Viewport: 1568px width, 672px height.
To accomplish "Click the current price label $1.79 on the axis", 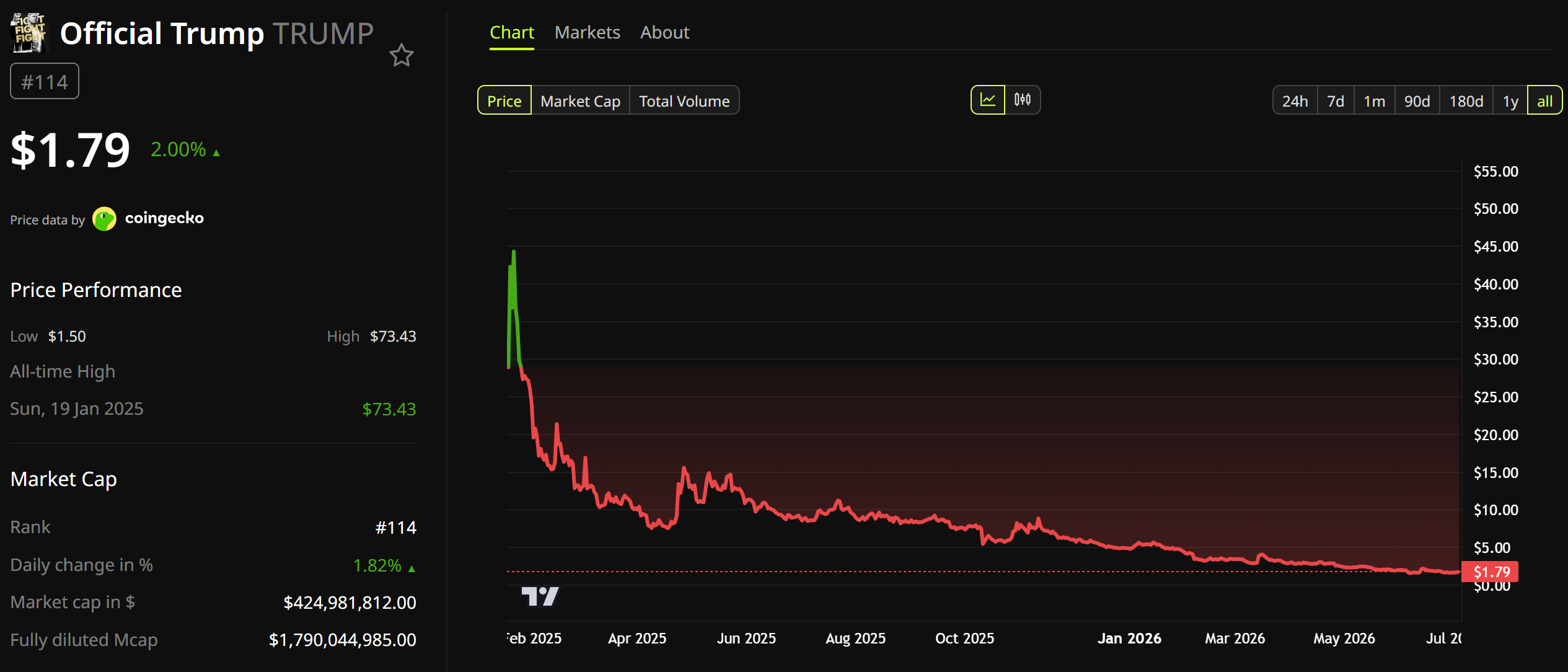I will [x=1490, y=572].
